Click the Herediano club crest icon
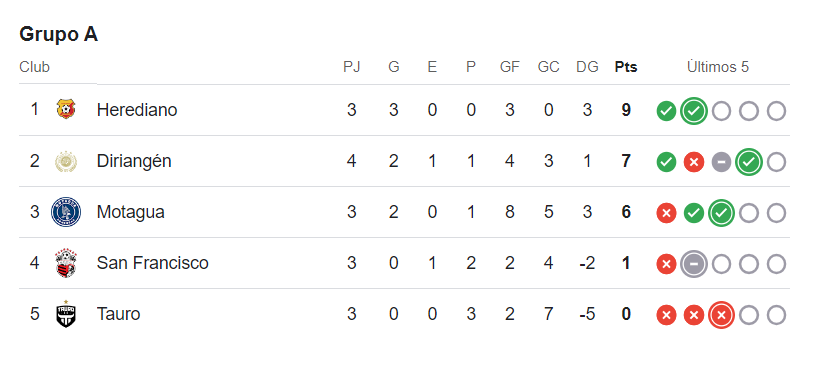This screenshot has height=365, width=815. click(66, 110)
